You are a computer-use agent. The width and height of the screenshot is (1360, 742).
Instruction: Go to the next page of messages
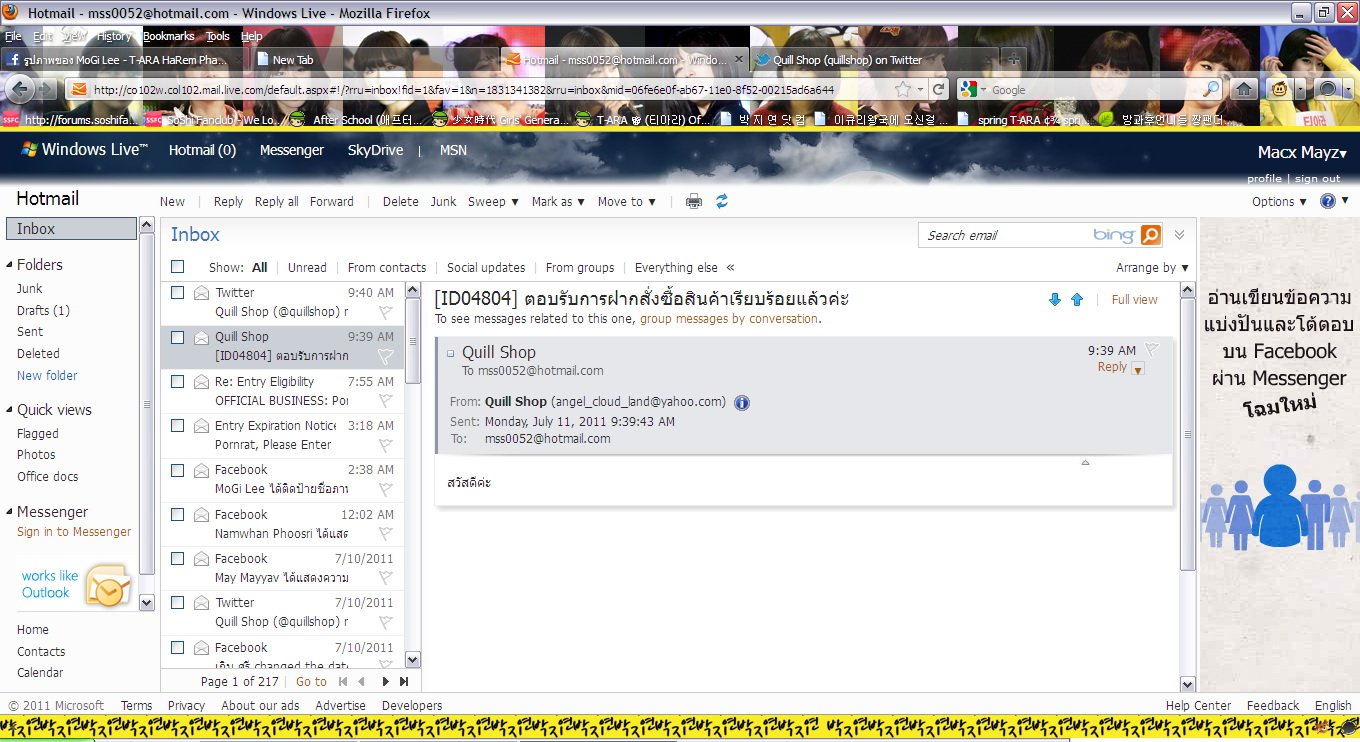pyautogui.click(x=386, y=682)
